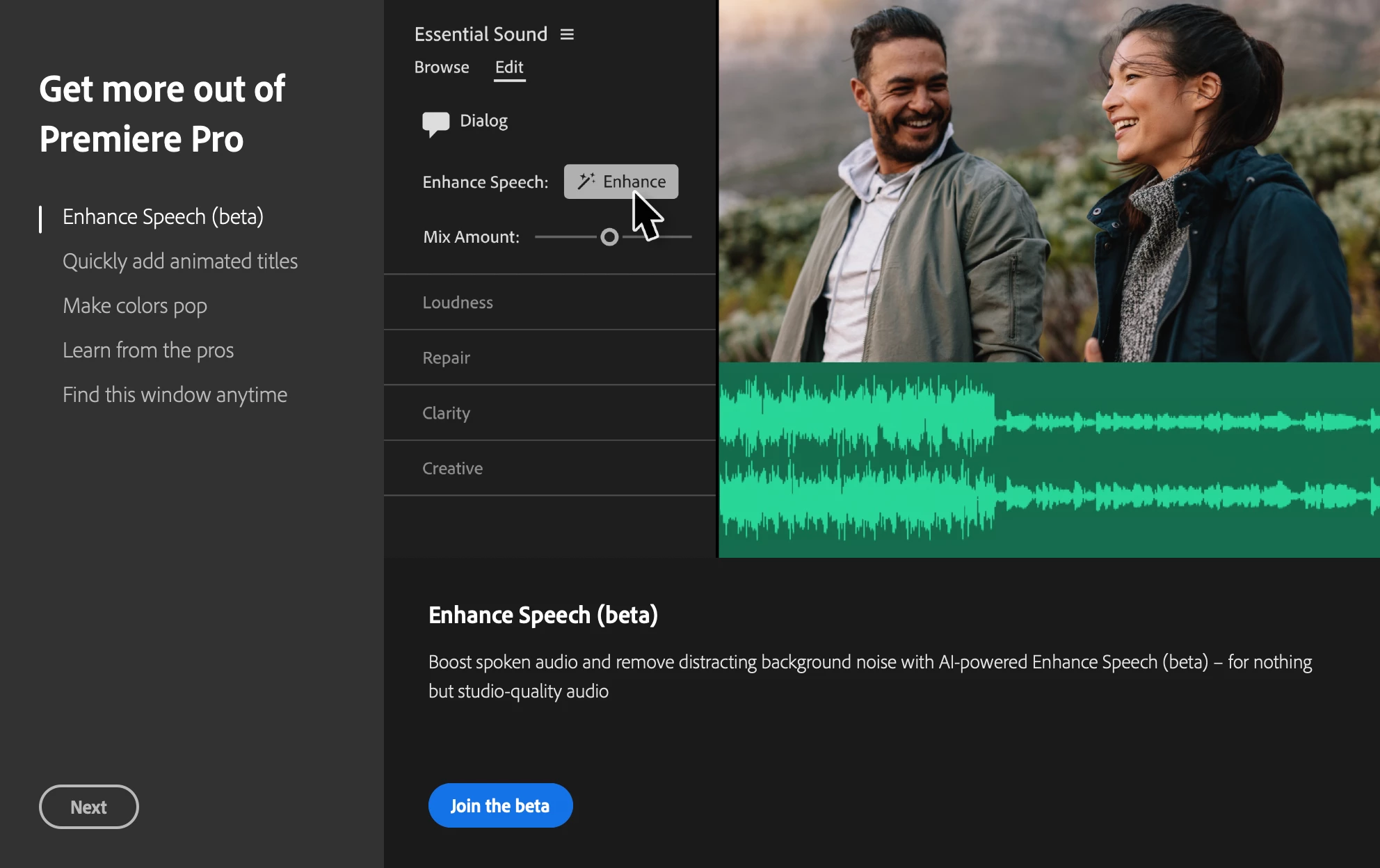The width and height of the screenshot is (1380, 868).
Task: Click the Join the beta button
Action: tap(500, 805)
